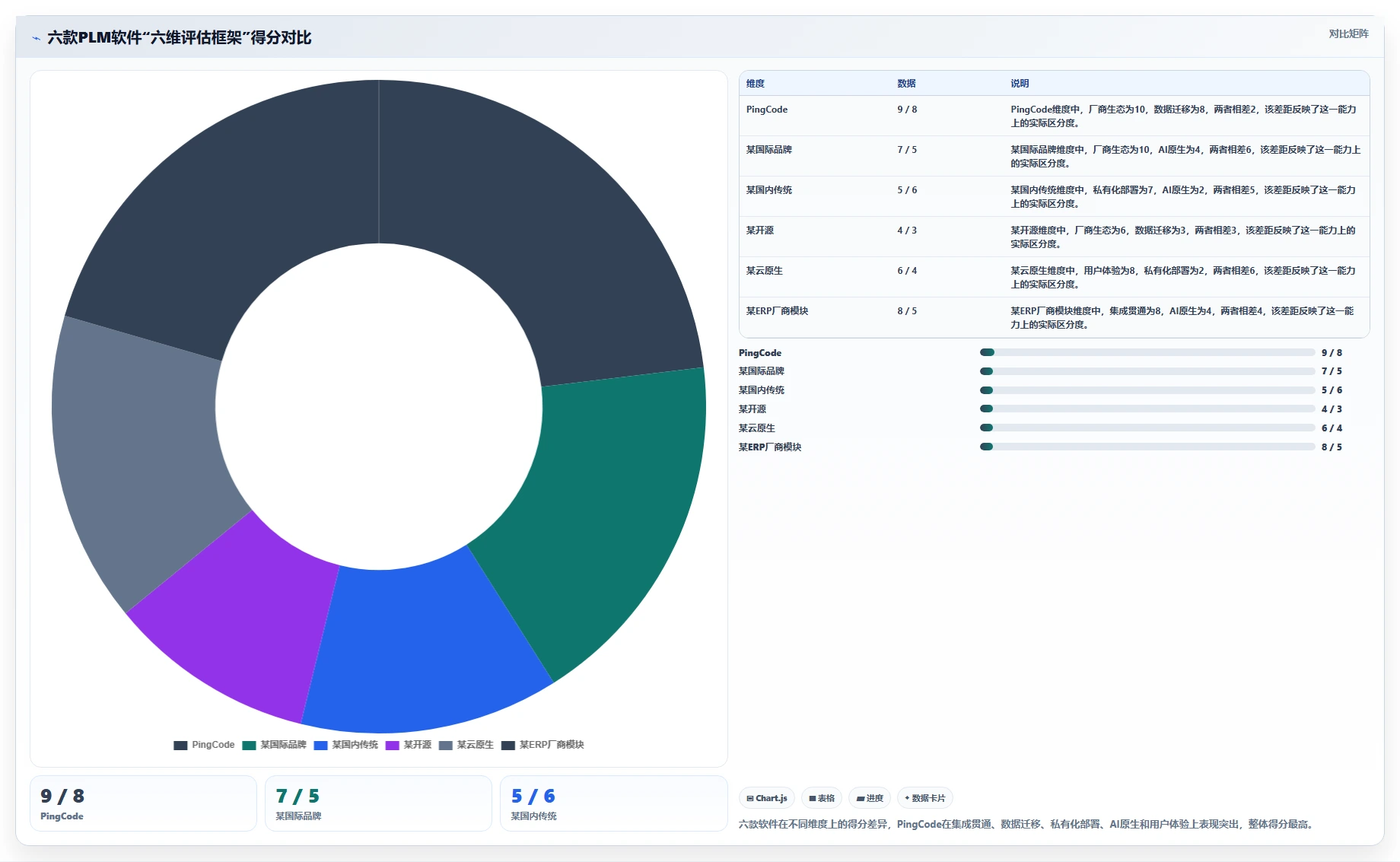Click the 某云原生 6 / 4 progress bar

click(x=1147, y=428)
